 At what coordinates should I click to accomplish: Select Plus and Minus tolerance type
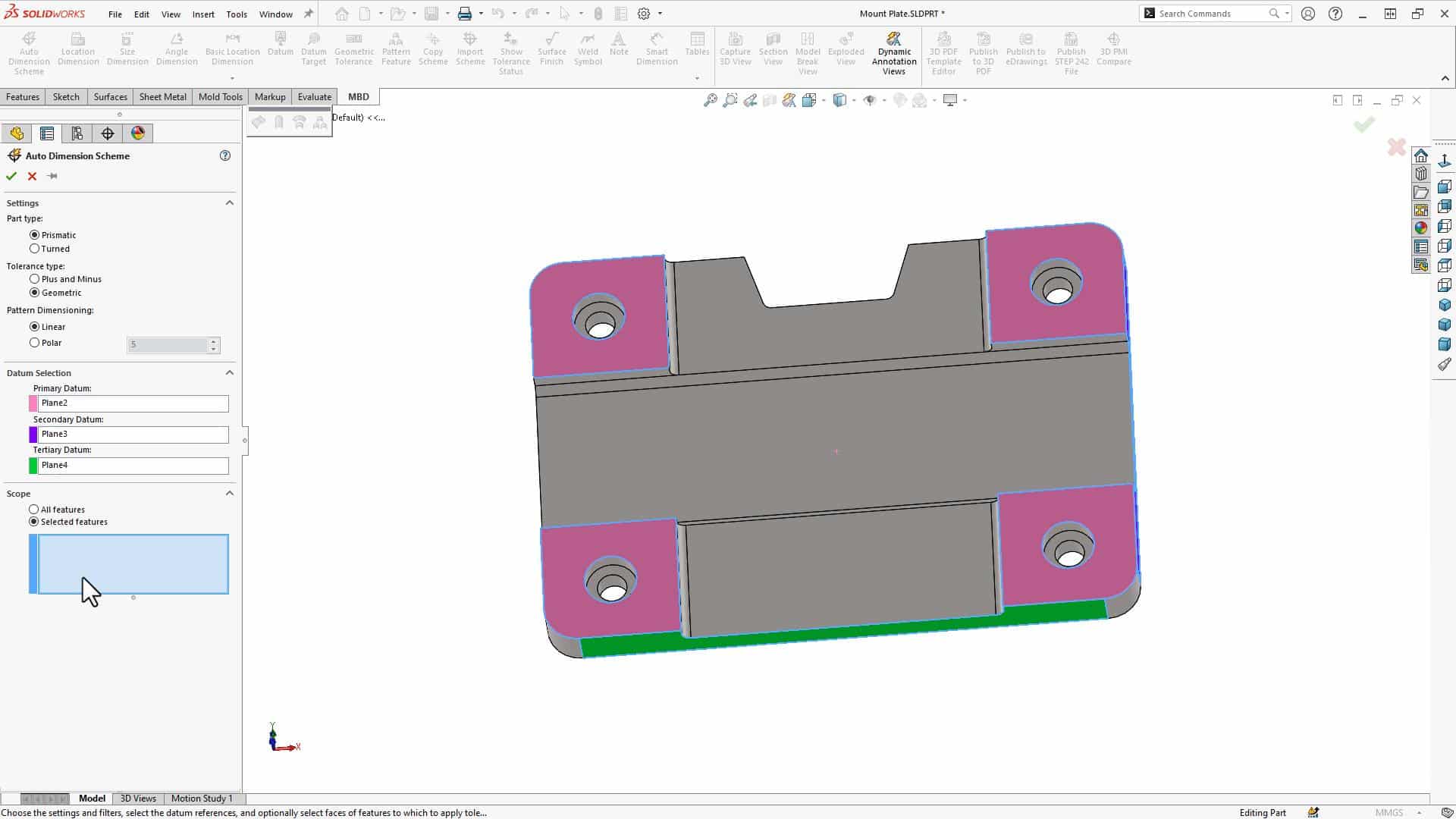pyautogui.click(x=35, y=278)
